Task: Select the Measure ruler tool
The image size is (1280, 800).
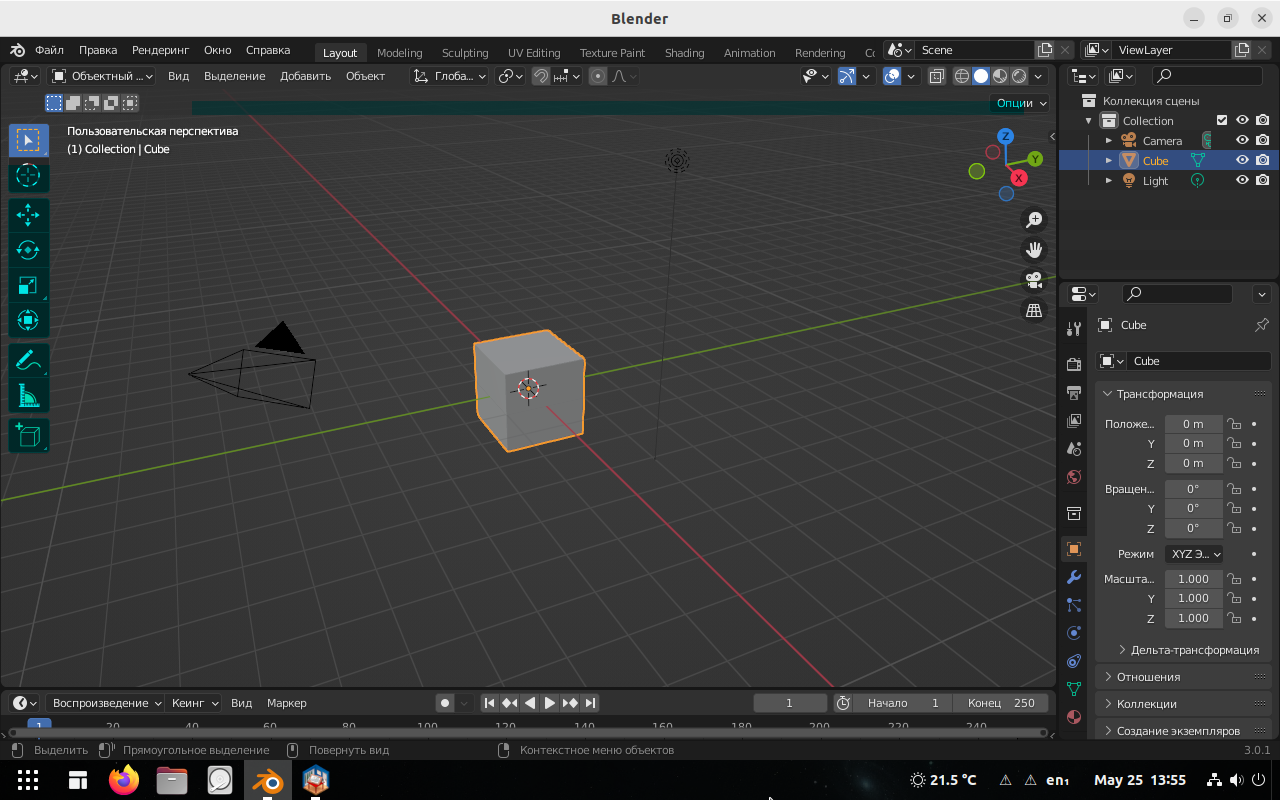Action: pos(28,396)
